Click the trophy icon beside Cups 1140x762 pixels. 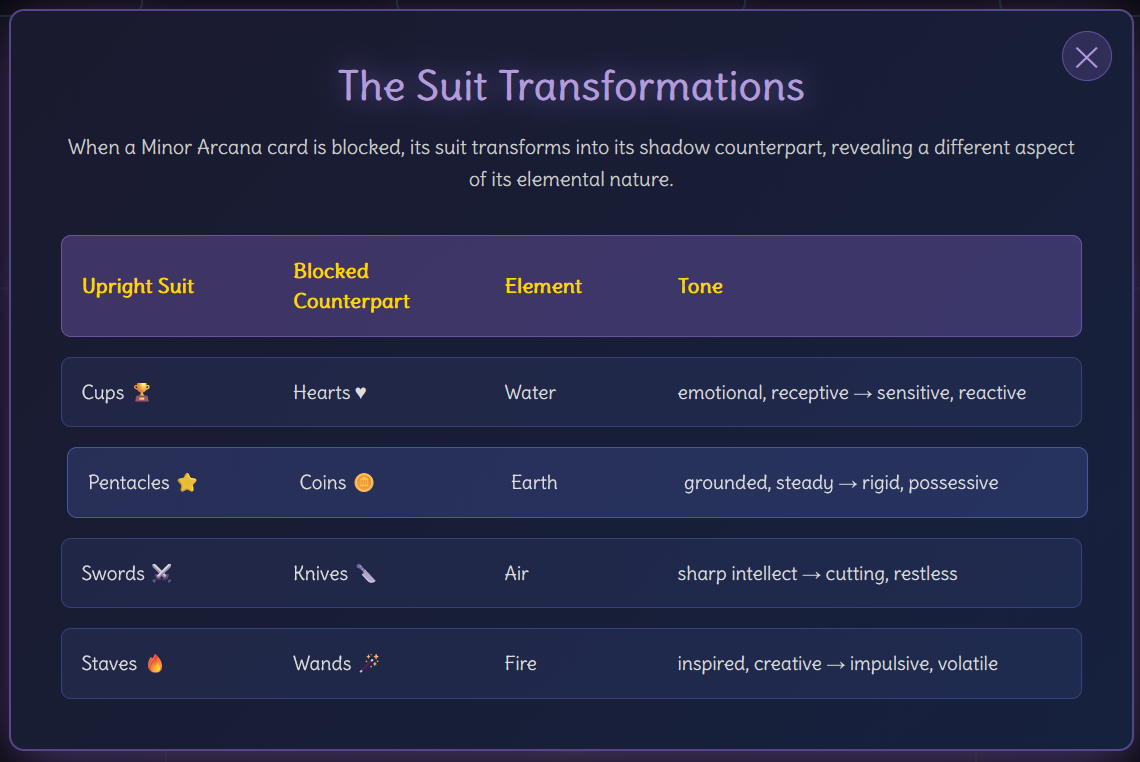[143, 392]
